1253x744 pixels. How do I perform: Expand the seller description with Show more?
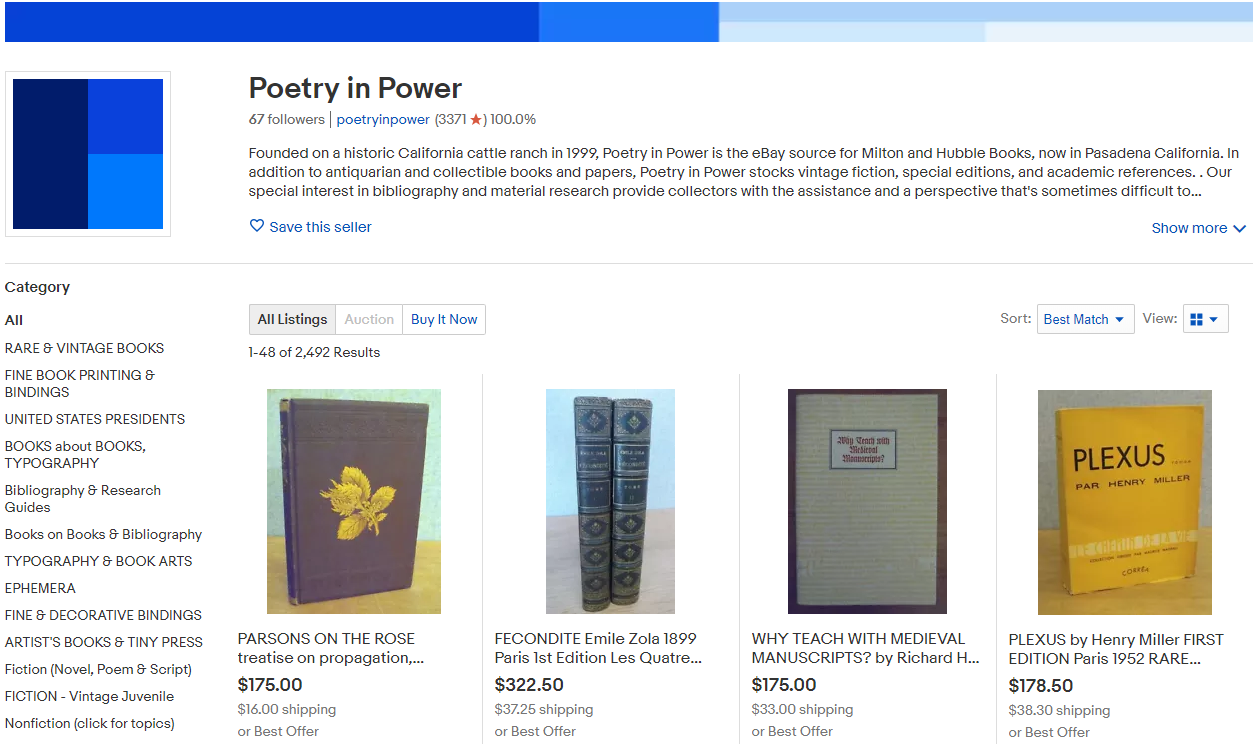coord(1197,228)
